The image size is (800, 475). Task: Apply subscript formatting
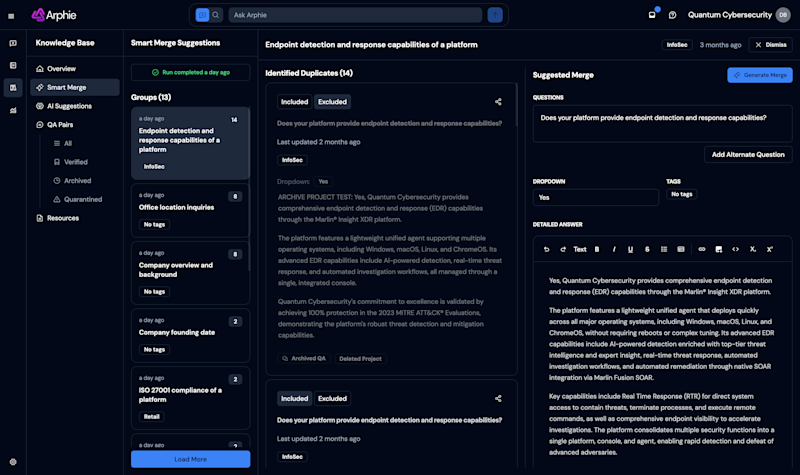tap(753, 249)
